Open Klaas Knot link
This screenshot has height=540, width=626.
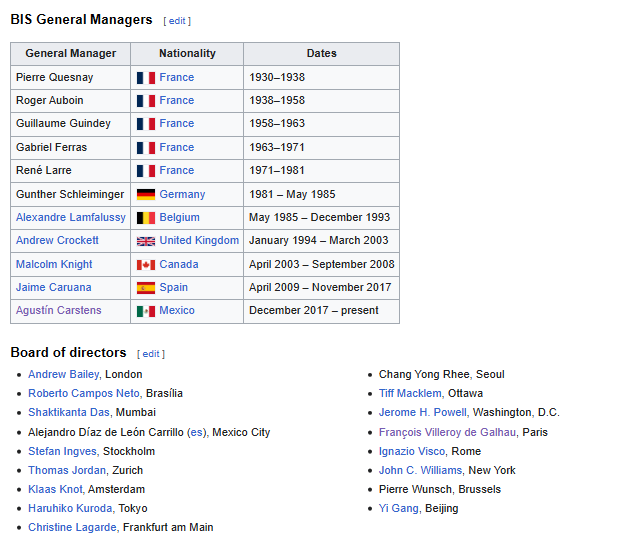55,489
